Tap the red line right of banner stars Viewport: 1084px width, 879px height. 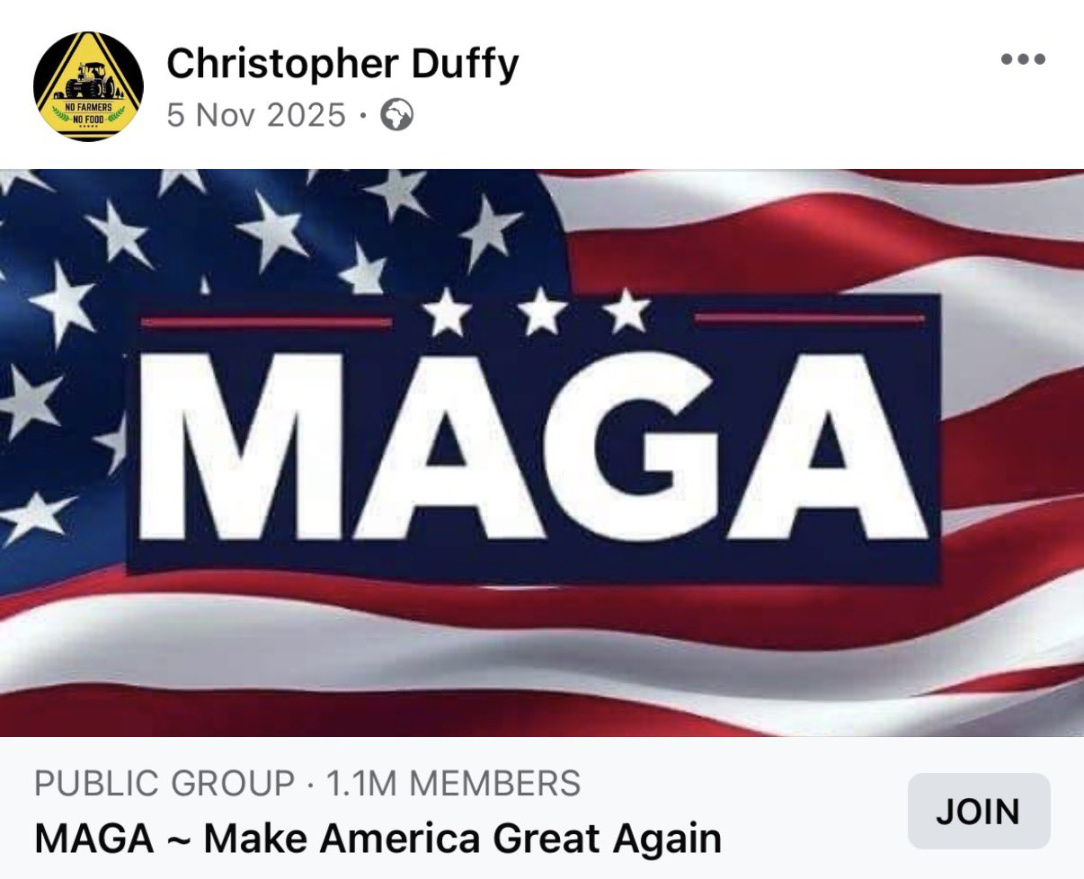[x=810, y=318]
